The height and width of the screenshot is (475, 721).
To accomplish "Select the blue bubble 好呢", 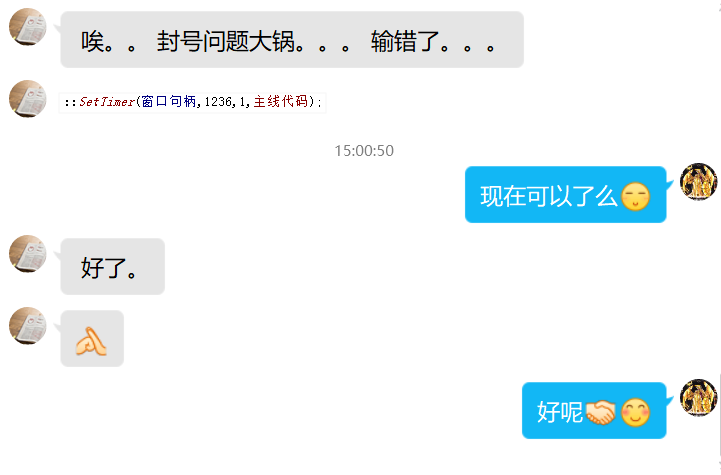I will [x=594, y=411].
